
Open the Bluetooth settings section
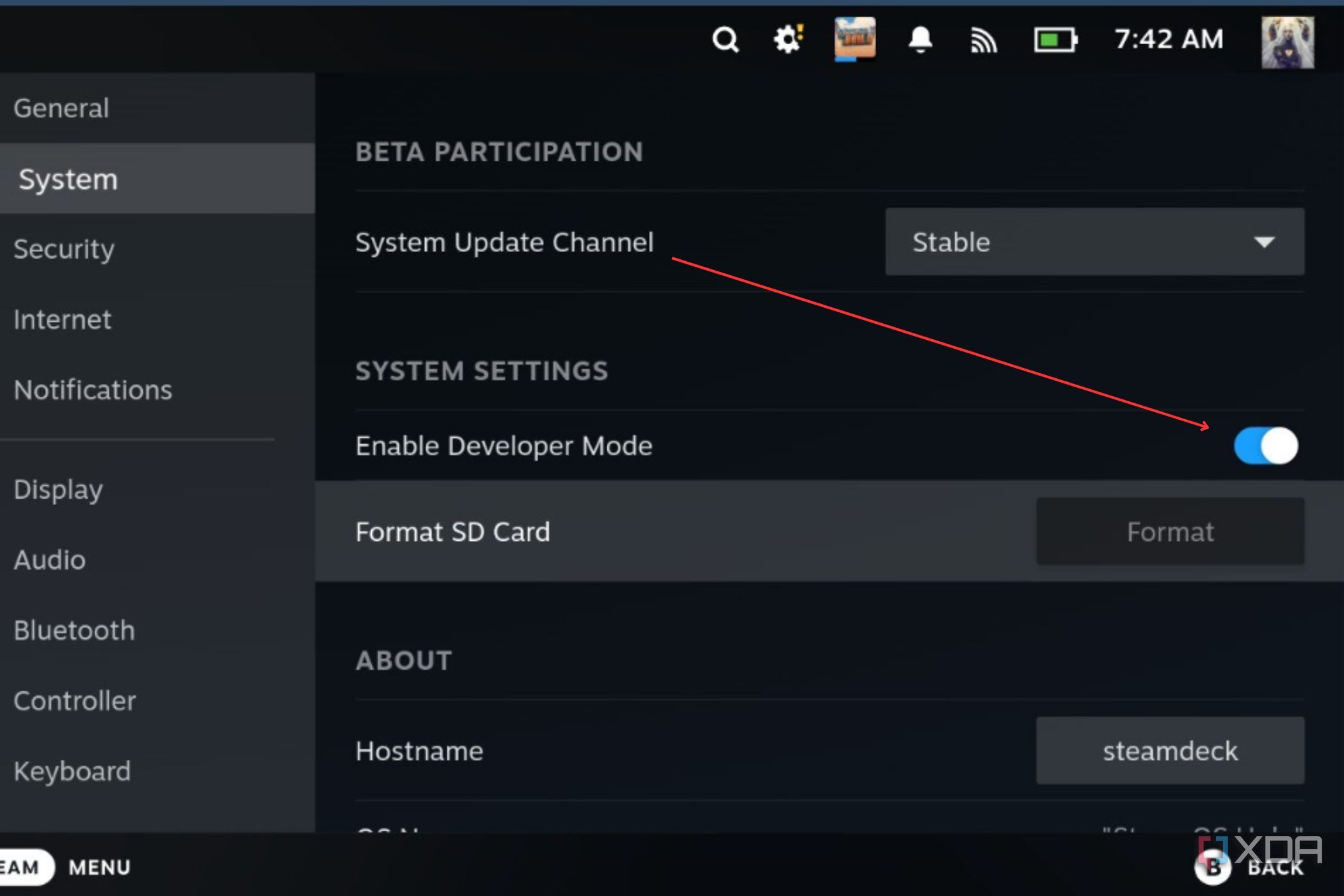(x=74, y=630)
